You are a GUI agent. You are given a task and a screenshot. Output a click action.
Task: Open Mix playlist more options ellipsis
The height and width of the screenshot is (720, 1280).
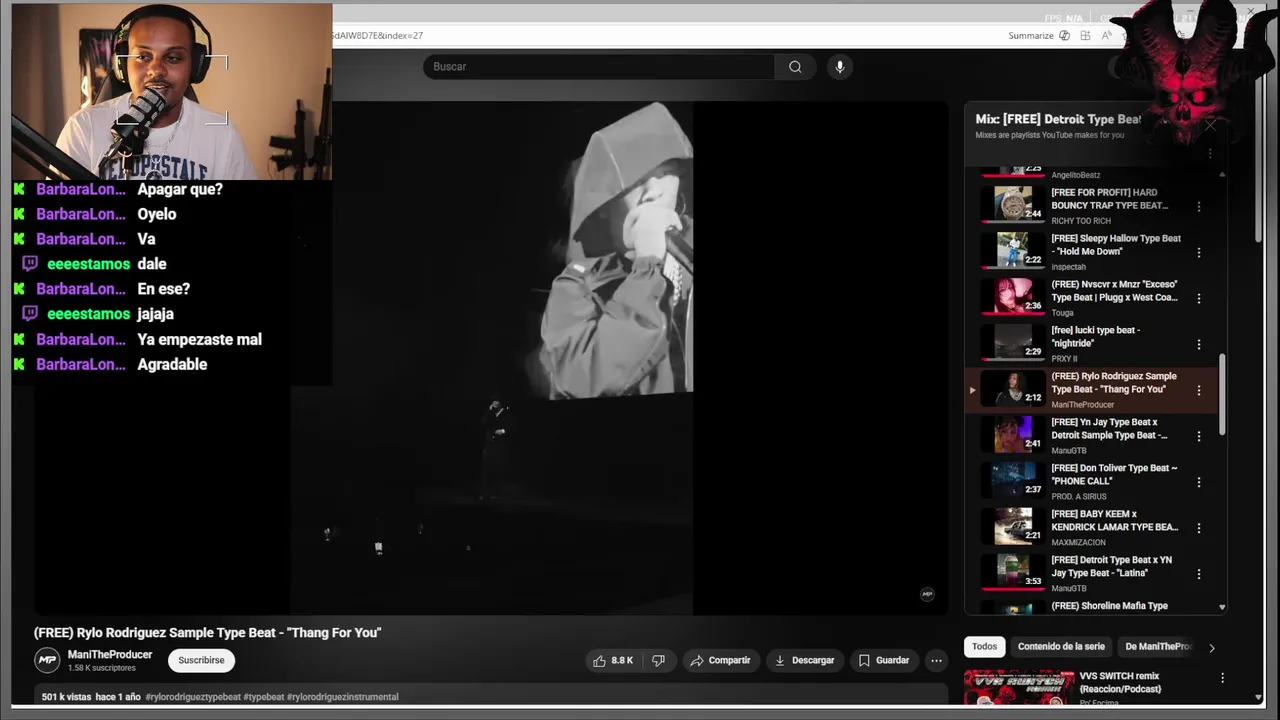[1210, 154]
